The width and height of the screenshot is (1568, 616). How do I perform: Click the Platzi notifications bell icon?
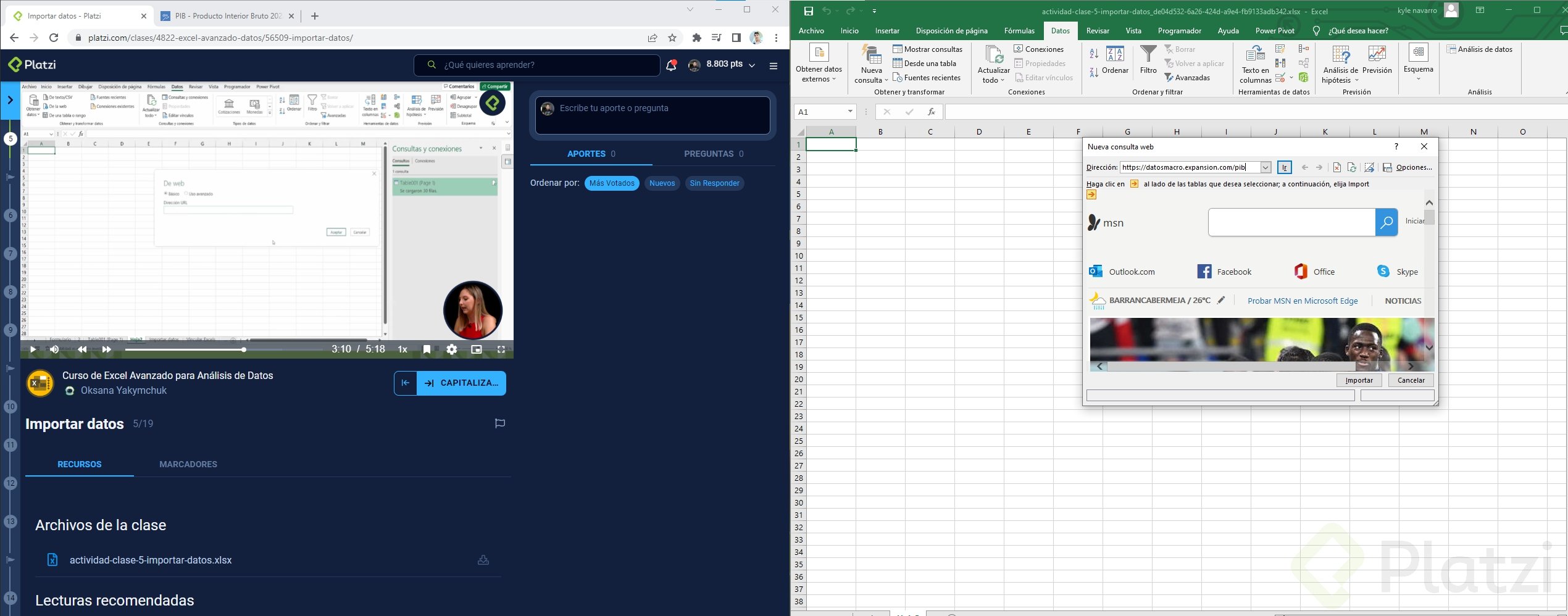click(671, 65)
